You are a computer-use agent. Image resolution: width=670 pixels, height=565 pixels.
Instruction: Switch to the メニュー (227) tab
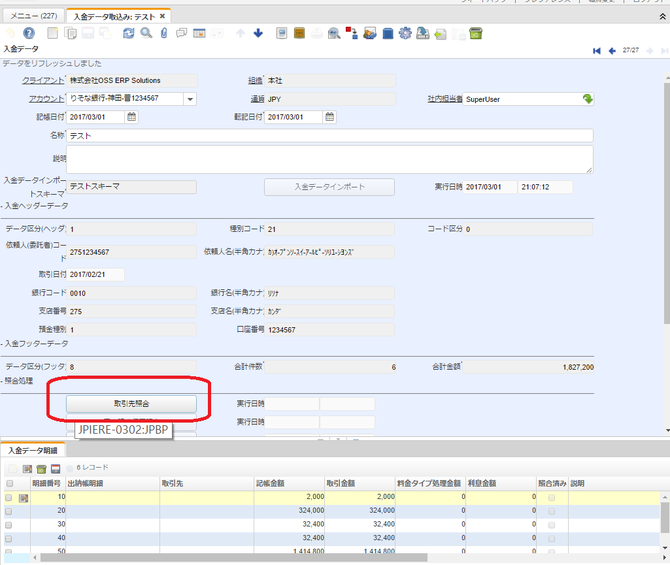pyautogui.click(x=34, y=16)
